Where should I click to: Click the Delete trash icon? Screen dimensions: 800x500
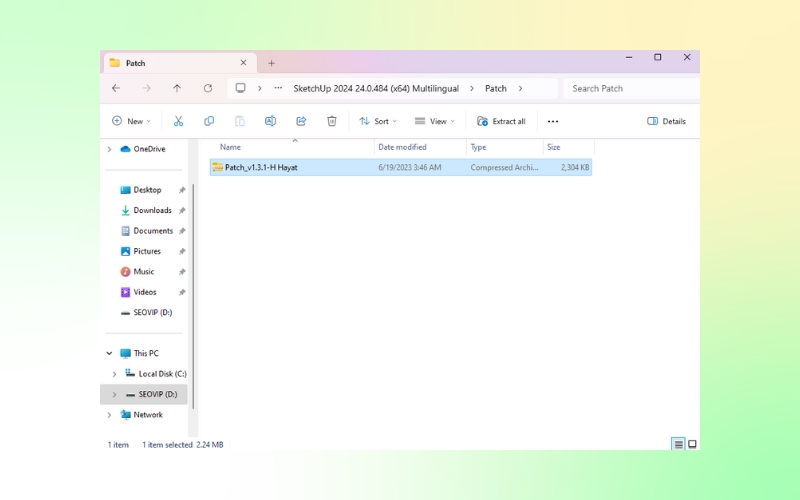[332, 121]
